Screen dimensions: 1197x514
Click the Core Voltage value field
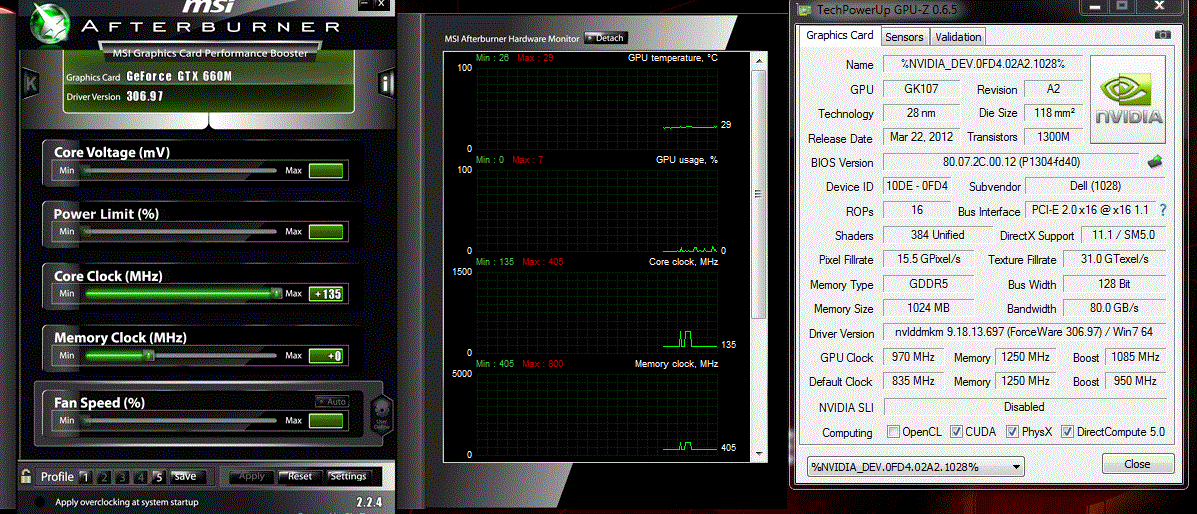326,170
